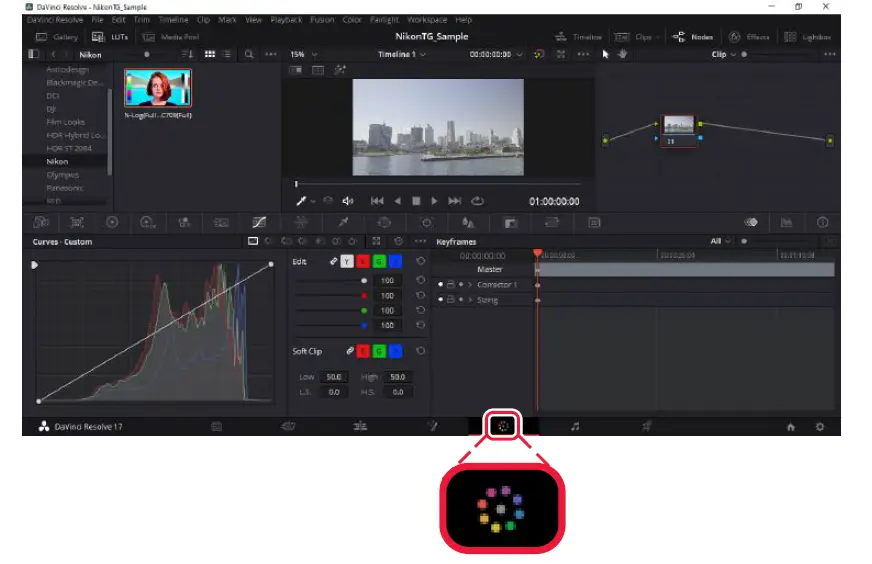Screen dimensions: 872x564
Task: Open the Color Warper palette icon
Action: coord(301,222)
